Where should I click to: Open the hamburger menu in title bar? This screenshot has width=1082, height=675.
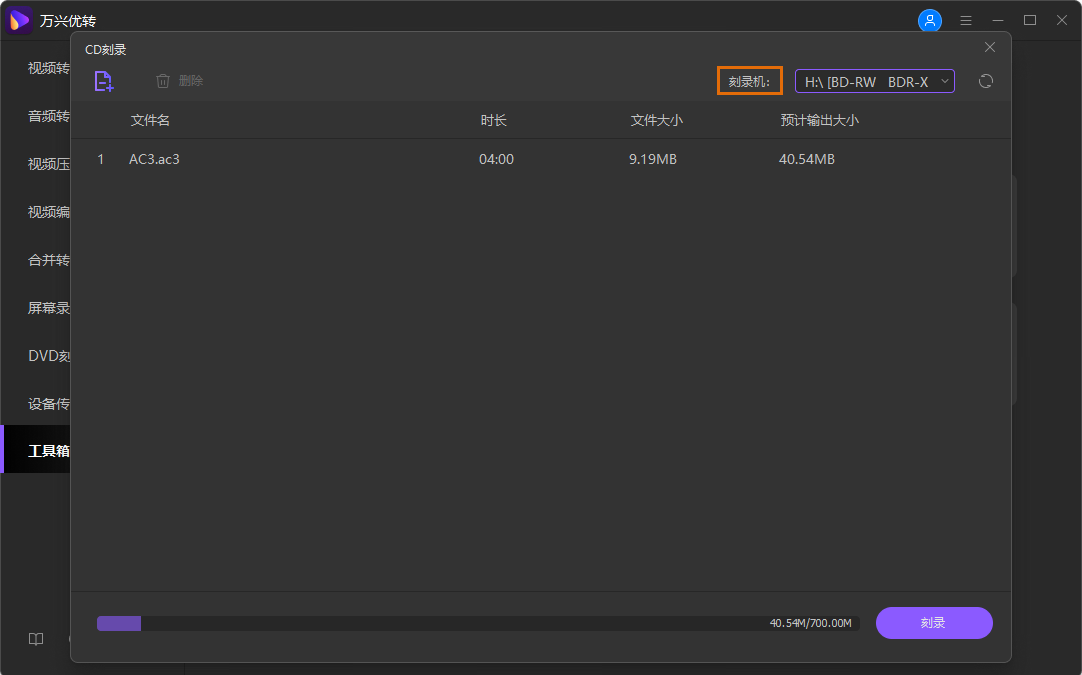[x=966, y=21]
